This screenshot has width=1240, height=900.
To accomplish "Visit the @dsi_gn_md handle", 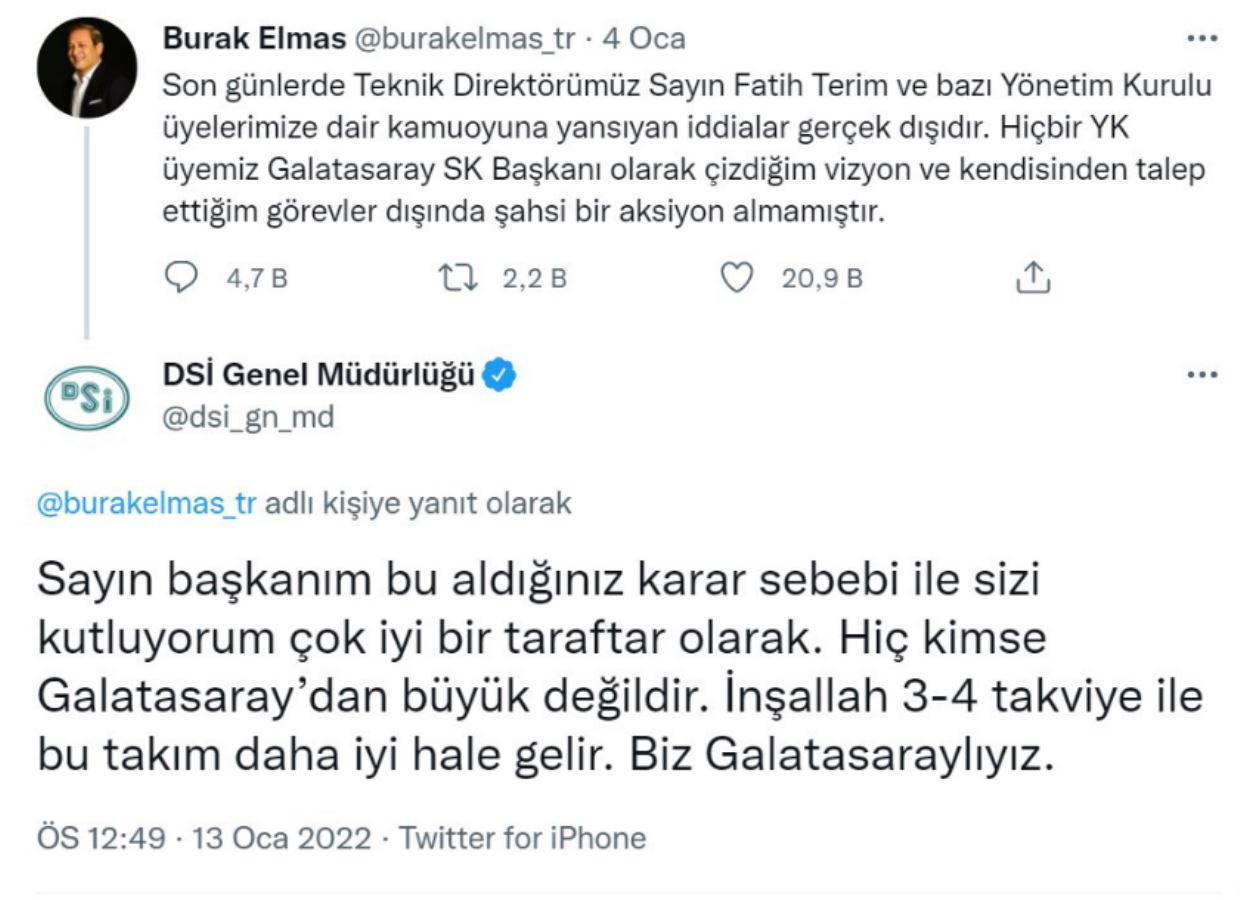I will click(x=248, y=417).
